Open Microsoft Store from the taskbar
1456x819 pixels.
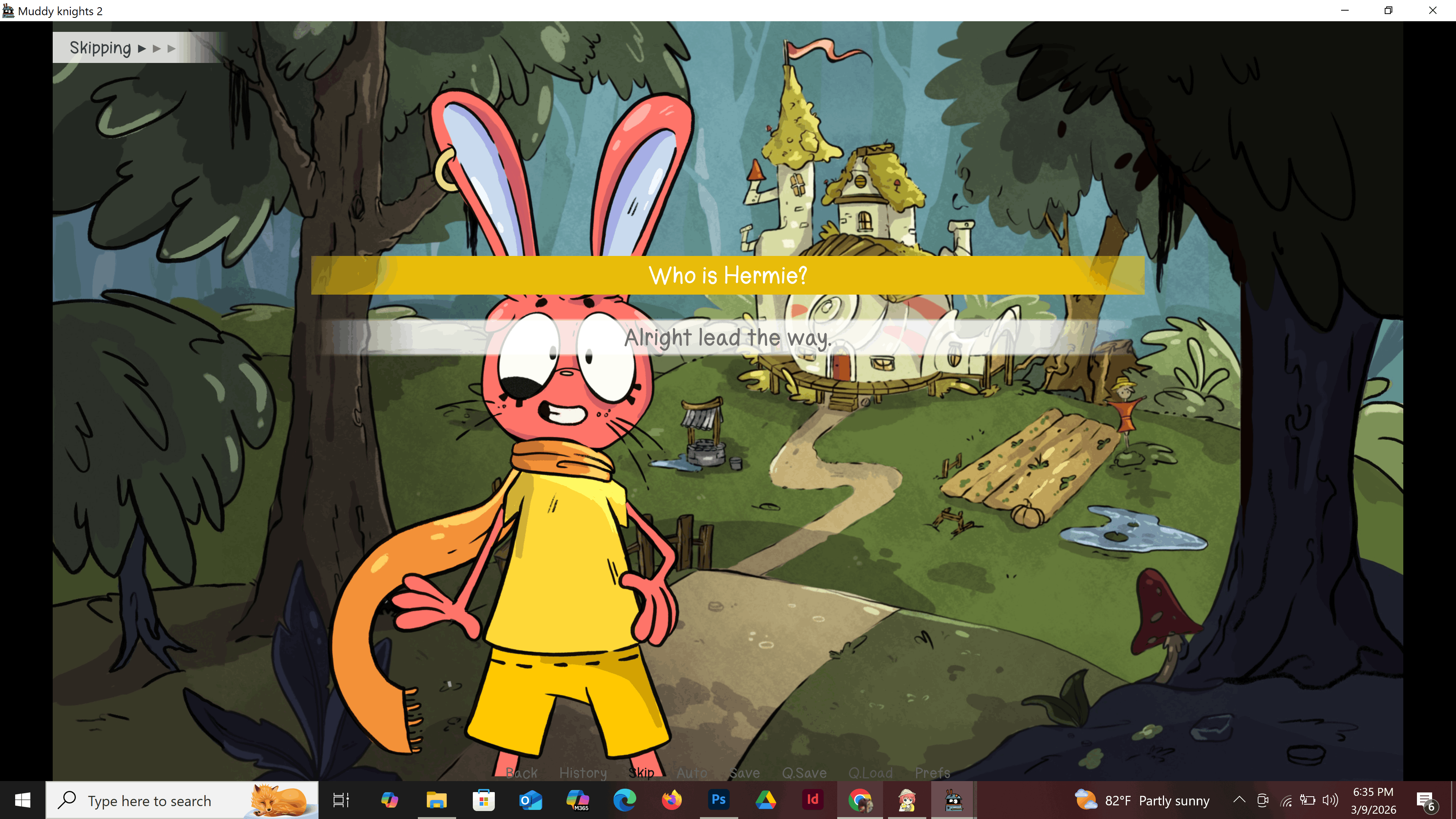pyautogui.click(x=484, y=800)
